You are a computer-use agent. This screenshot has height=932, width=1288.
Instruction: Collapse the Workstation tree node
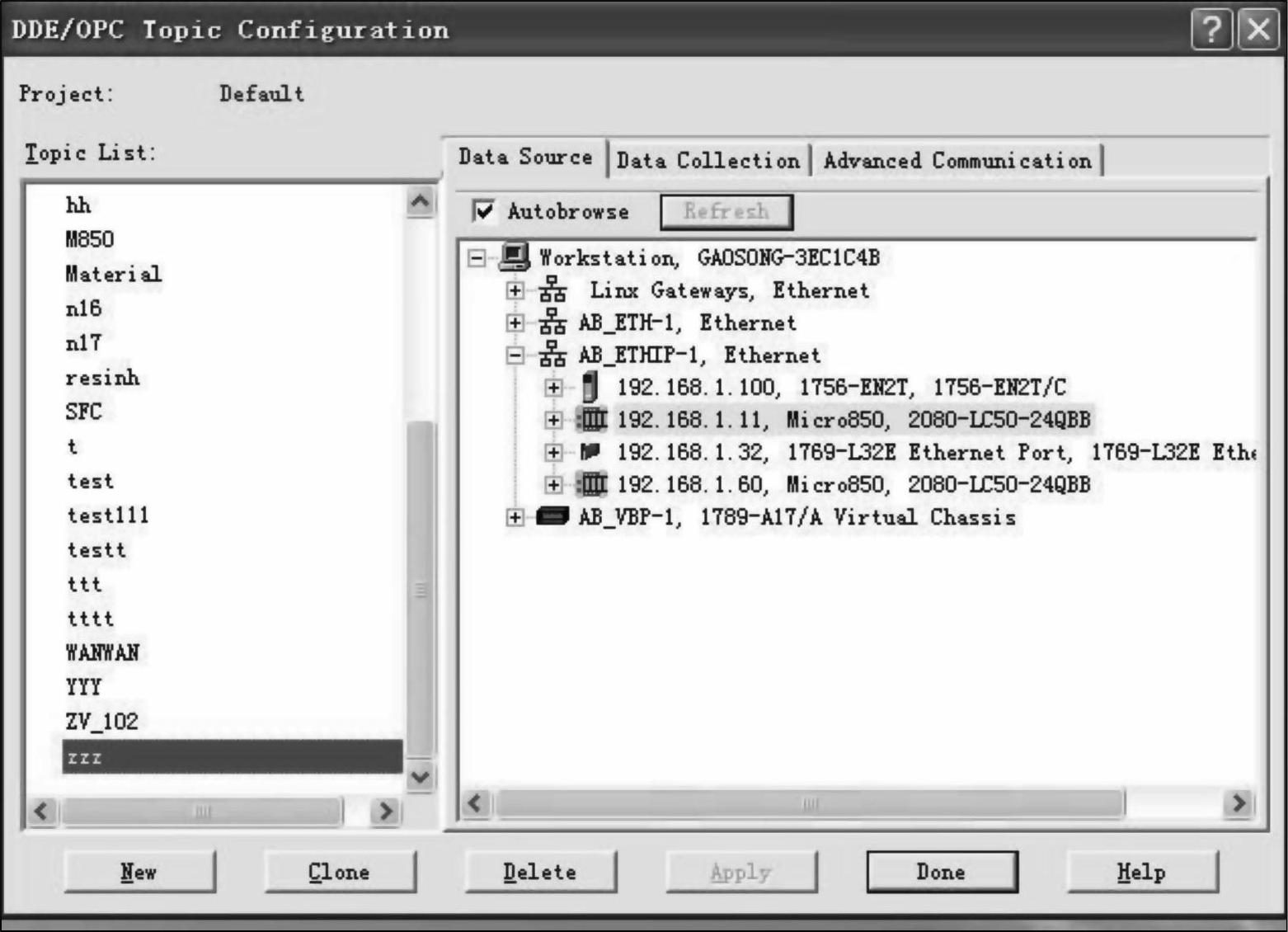pyautogui.click(x=477, y=258)
